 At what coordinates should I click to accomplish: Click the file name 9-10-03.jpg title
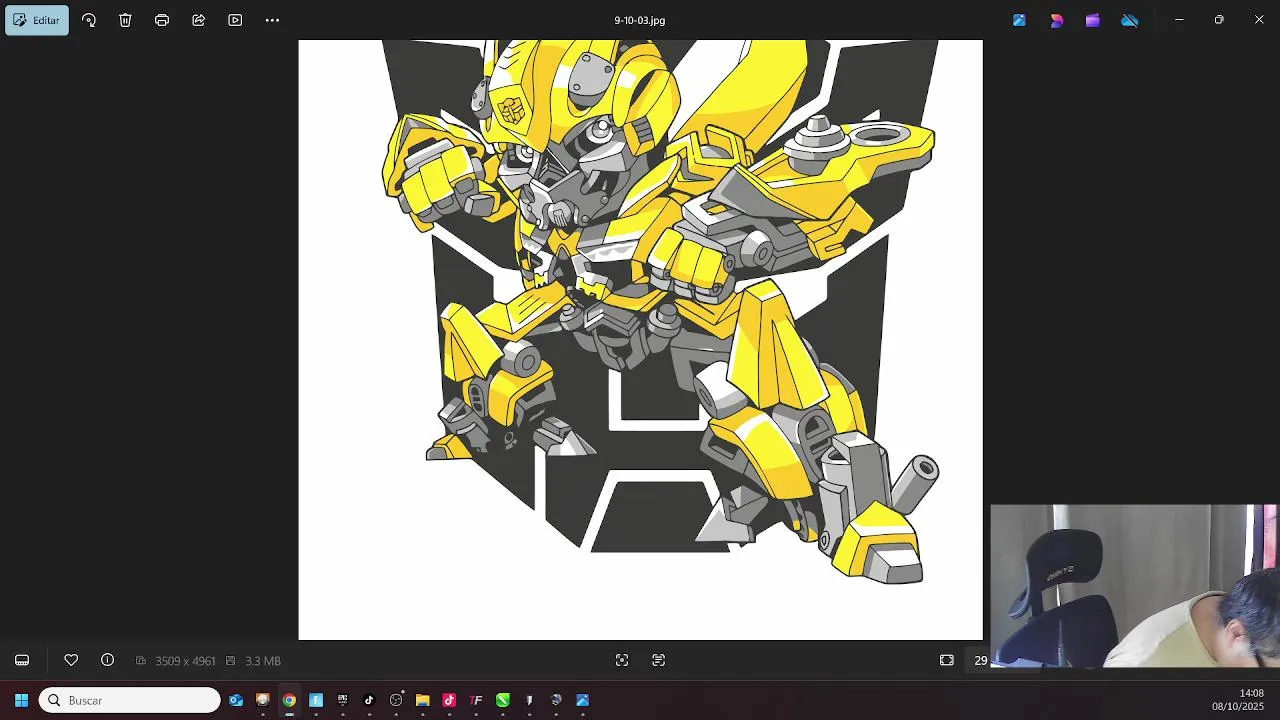640,20
